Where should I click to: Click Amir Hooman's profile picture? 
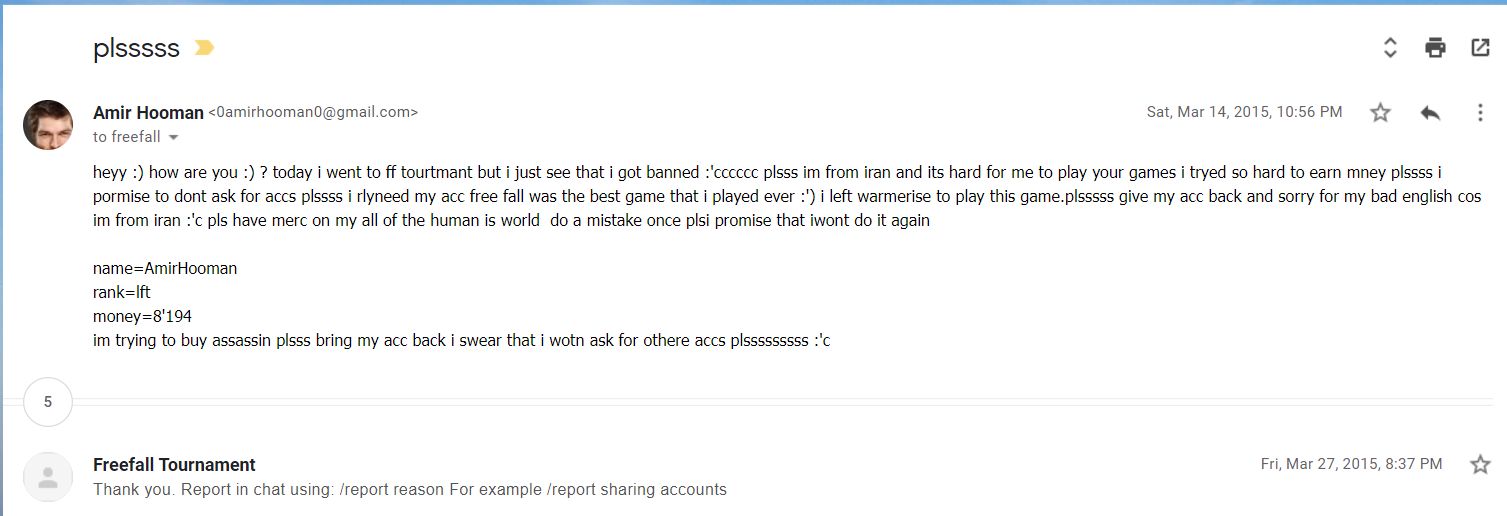(48, 125)
